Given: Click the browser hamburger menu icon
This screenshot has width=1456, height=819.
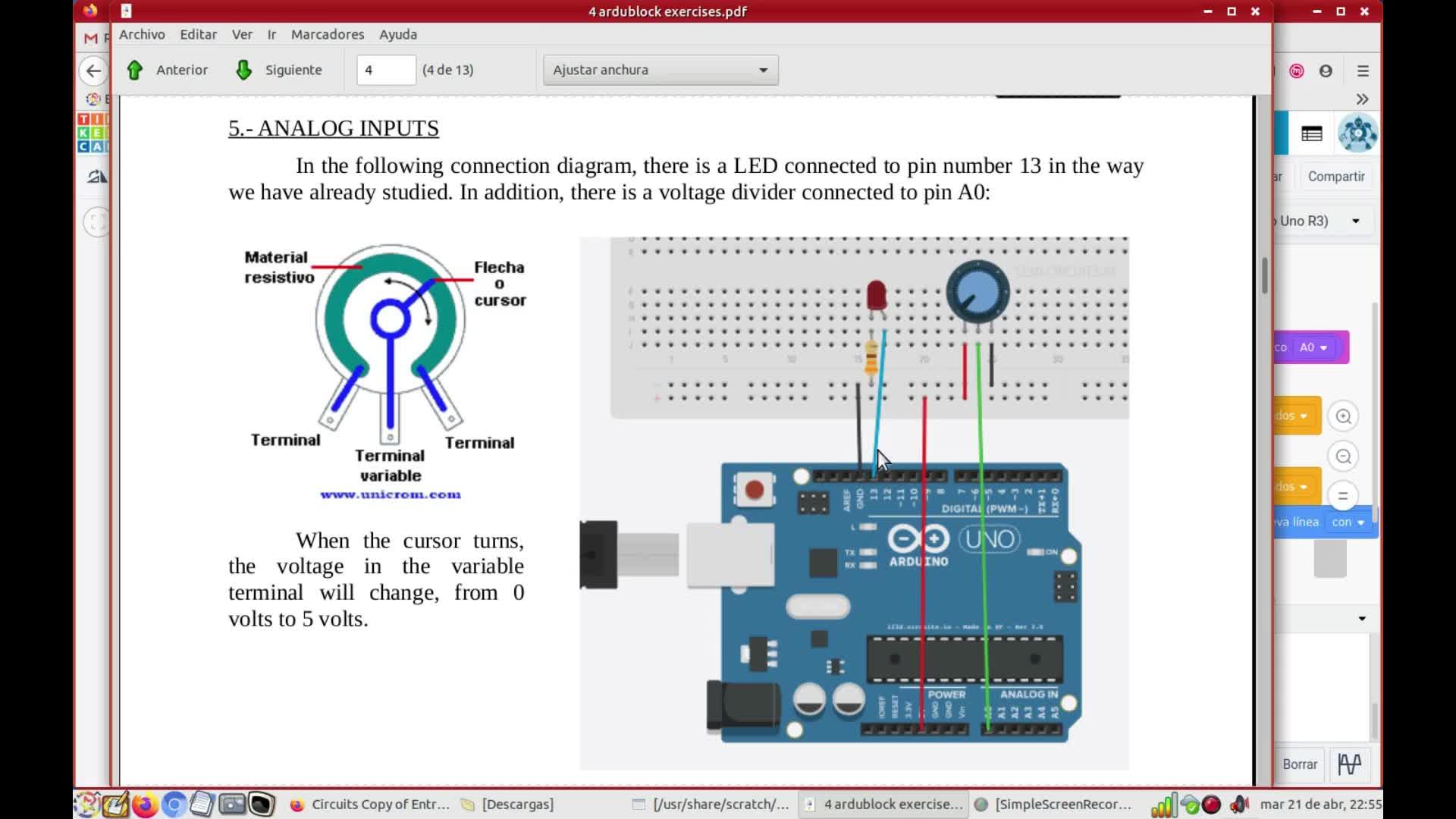Looking at the screenshot, I should (1363, 71).
